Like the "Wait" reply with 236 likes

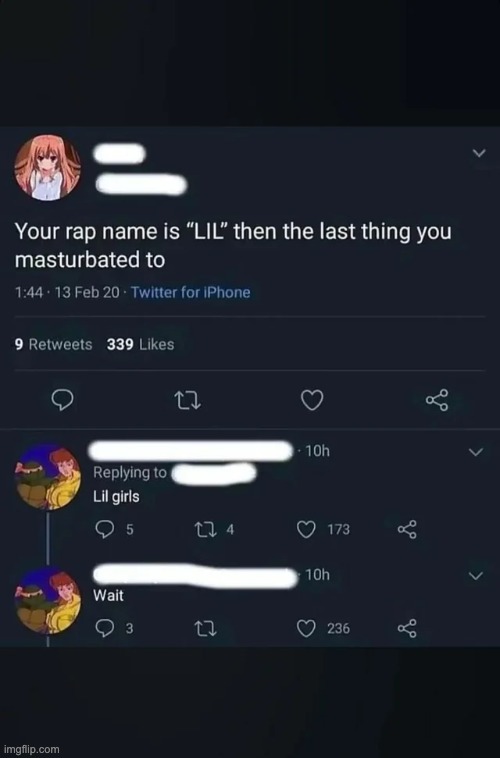[323, 628]
